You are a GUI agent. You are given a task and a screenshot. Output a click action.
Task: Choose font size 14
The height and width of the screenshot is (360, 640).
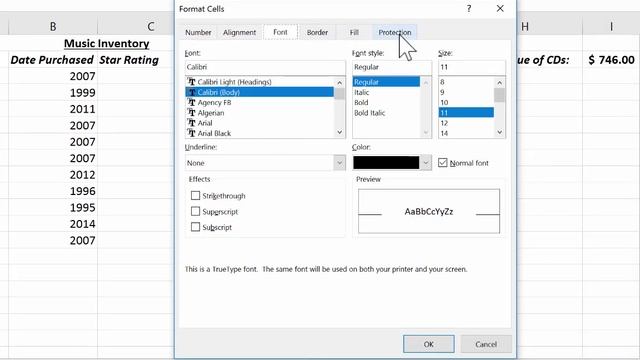tap(466, 133)
